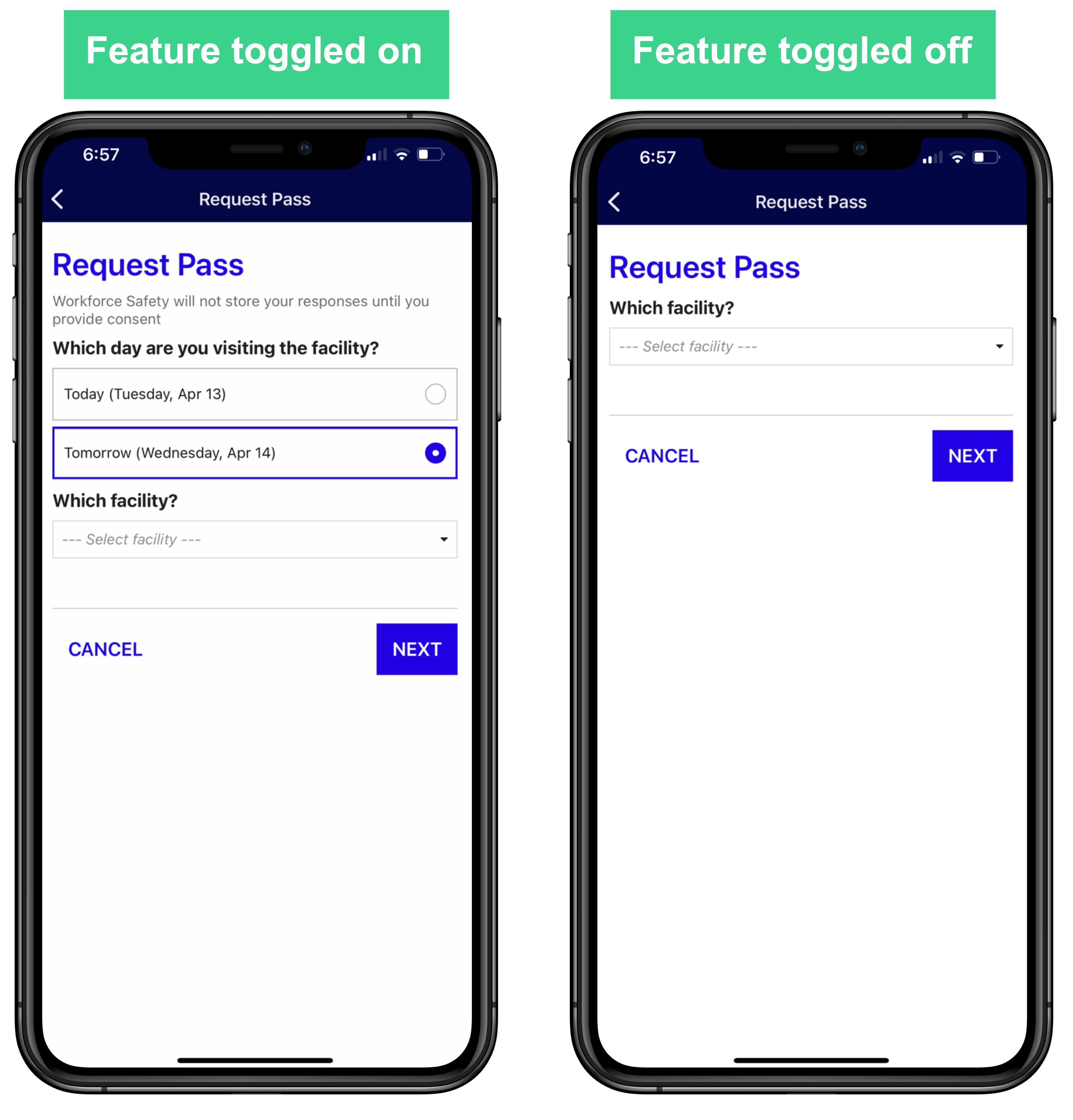Click the back navigation arrow icon
The width and height of the screenshot is (1073, 1120).
pyautogui.click(x=57, y=200)
